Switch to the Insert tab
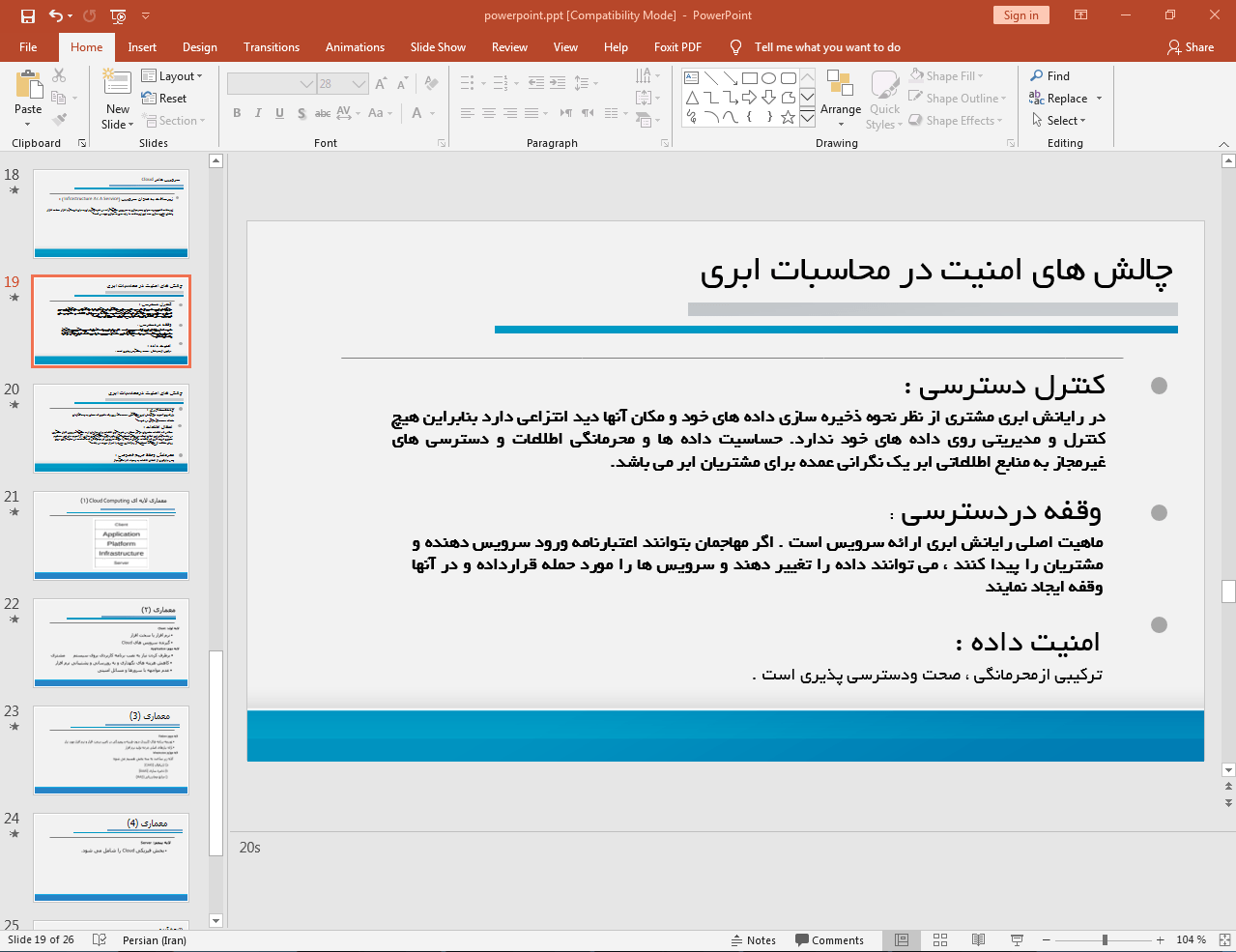 coord(142,47)
